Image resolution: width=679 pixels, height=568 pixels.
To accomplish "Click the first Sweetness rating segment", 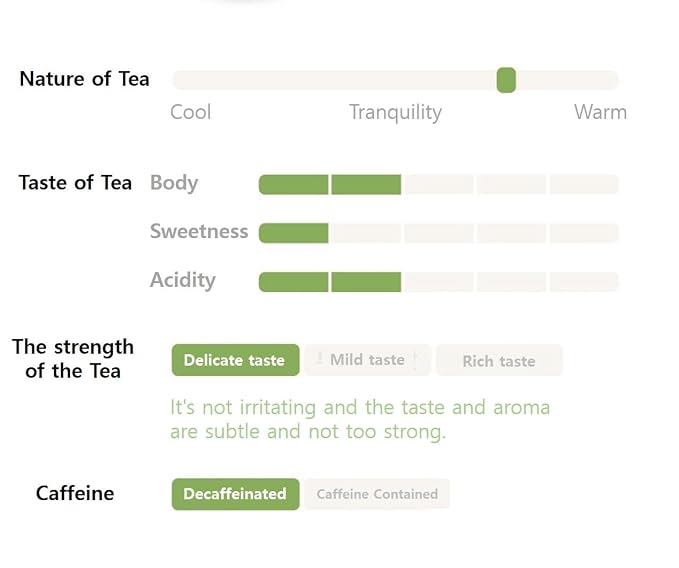I will (293, 233).
